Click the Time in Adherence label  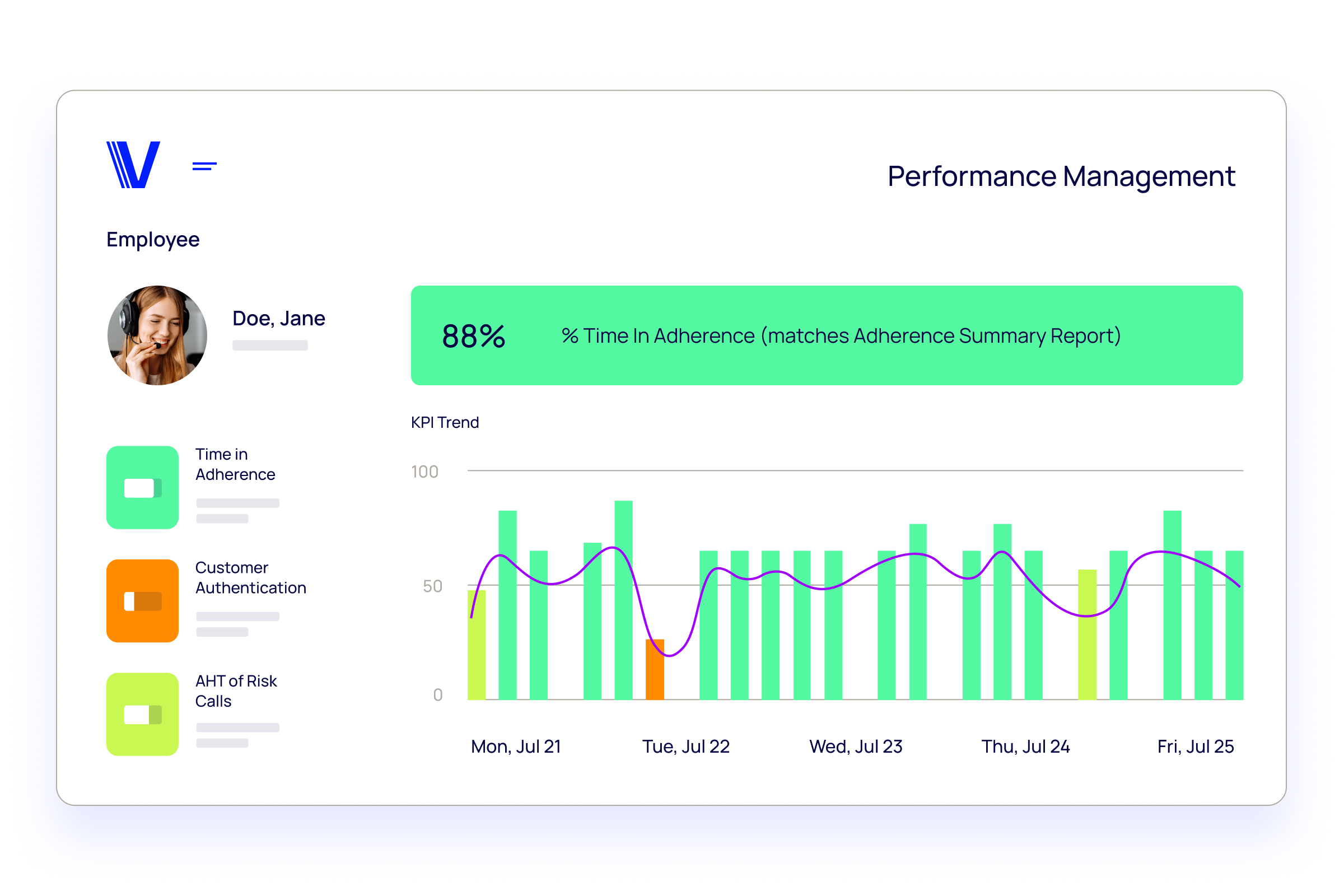235,465
